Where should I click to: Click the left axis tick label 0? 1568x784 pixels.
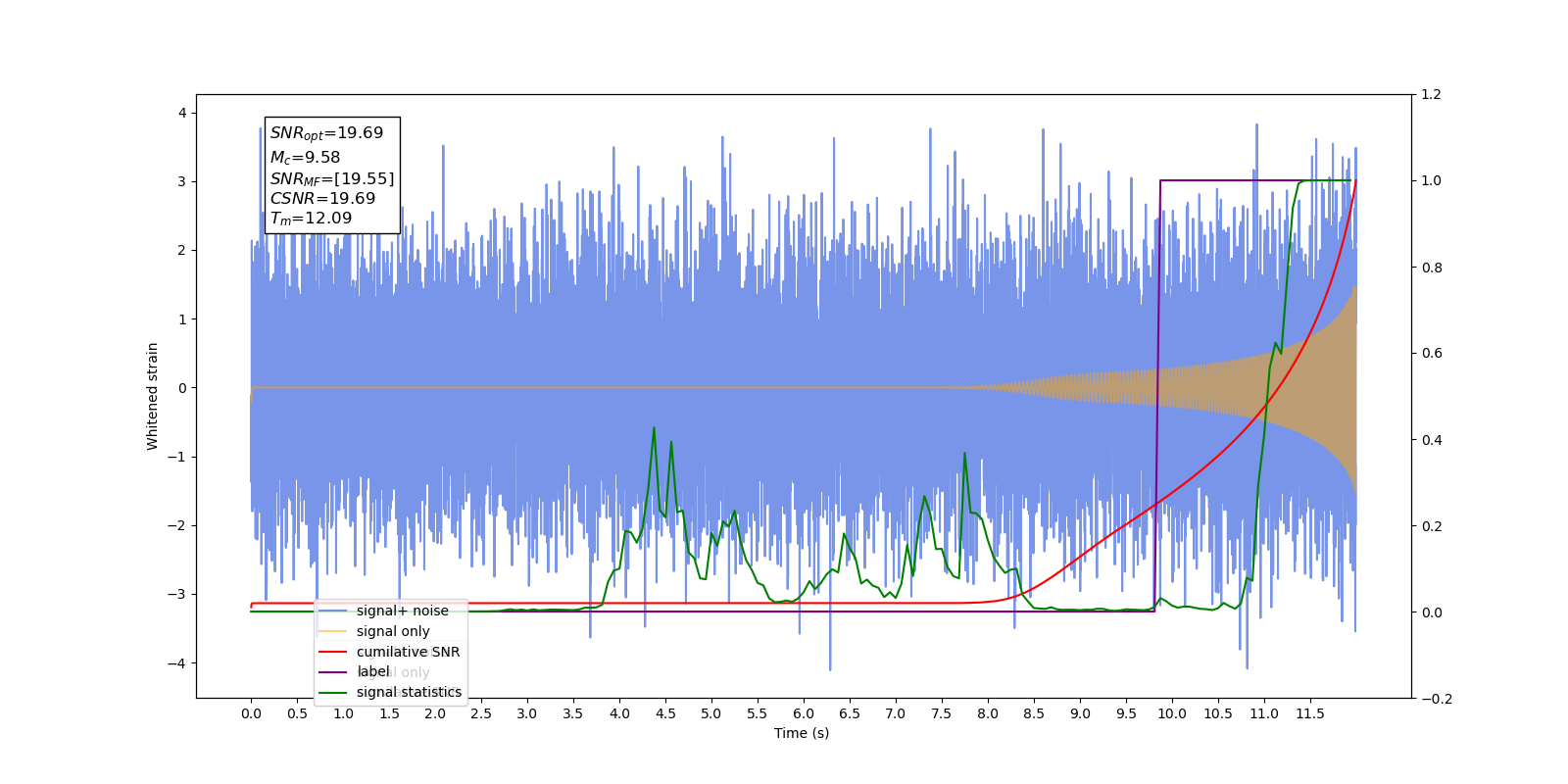182,388
